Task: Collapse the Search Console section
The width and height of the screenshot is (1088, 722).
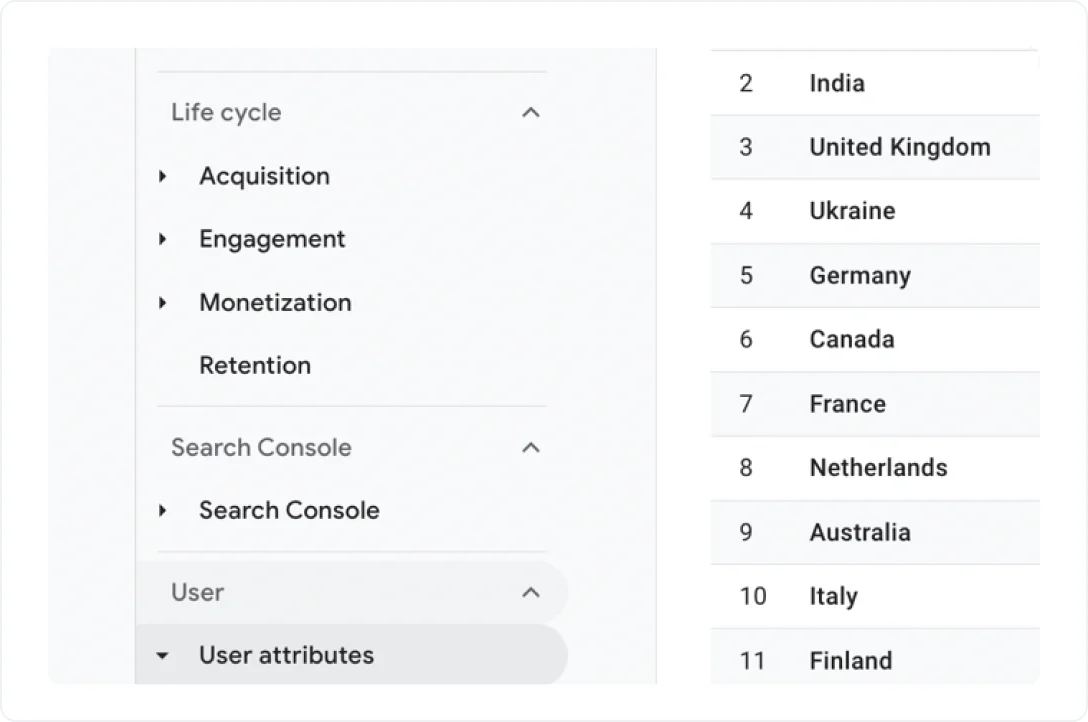Action: (532, 447)
